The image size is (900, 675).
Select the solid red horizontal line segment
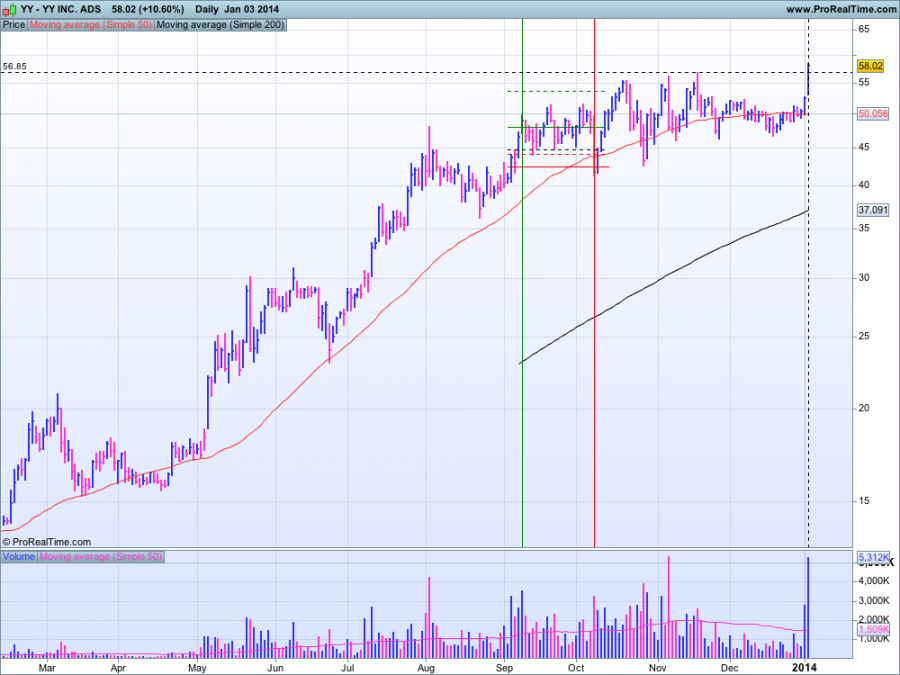point(558,167)
